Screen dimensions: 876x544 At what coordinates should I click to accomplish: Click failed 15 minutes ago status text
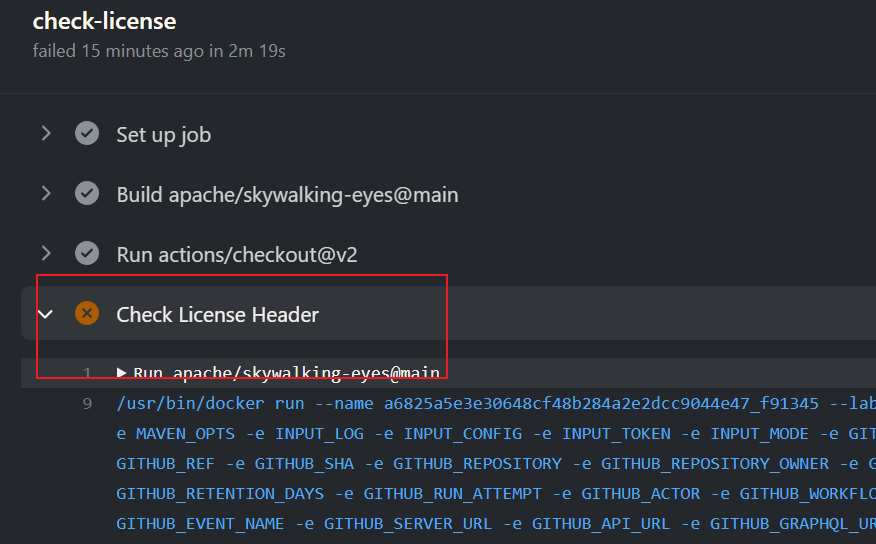pos(159,51)
